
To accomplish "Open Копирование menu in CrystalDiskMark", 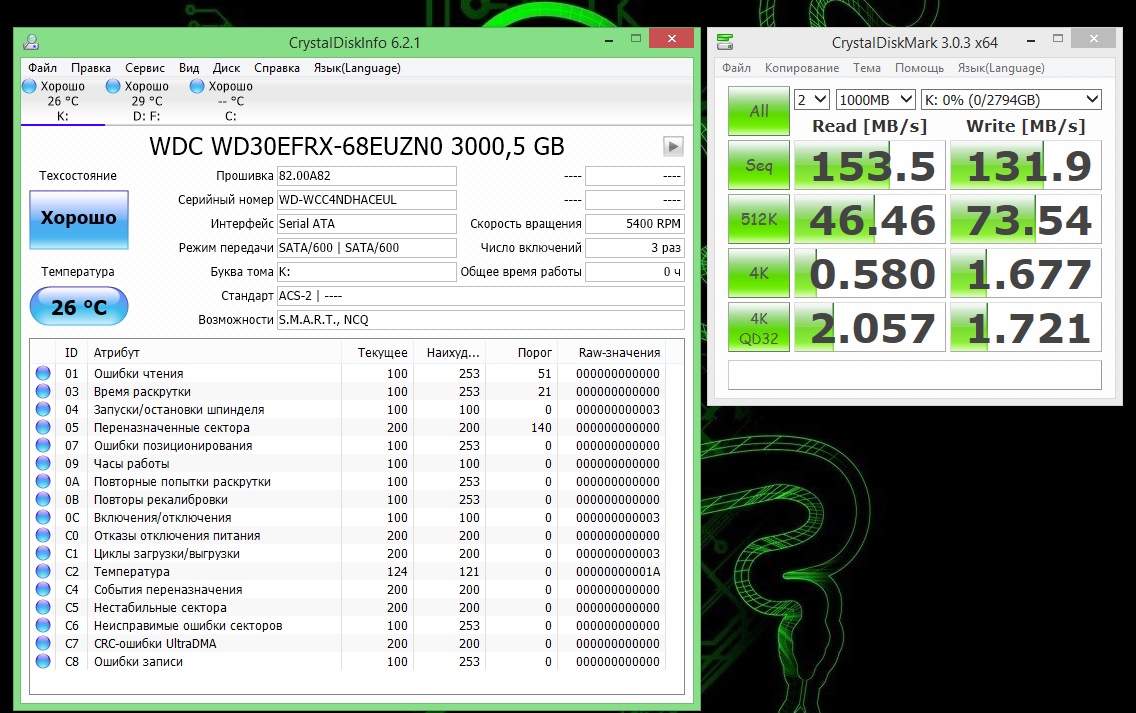I will pos(802,68).
